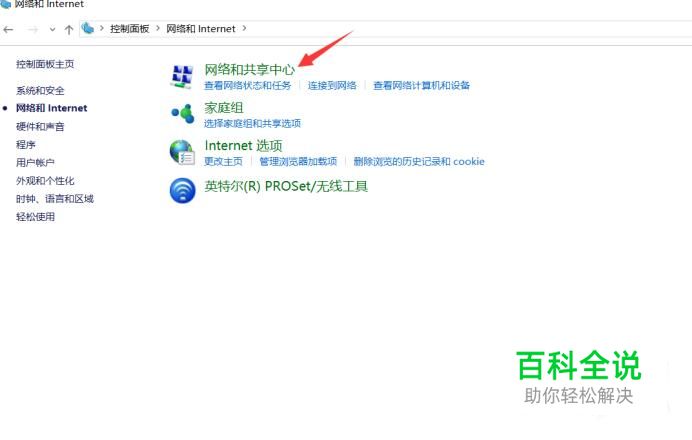
Task: Select 硬件和声音 in sidebar
Action: (40, 127)
